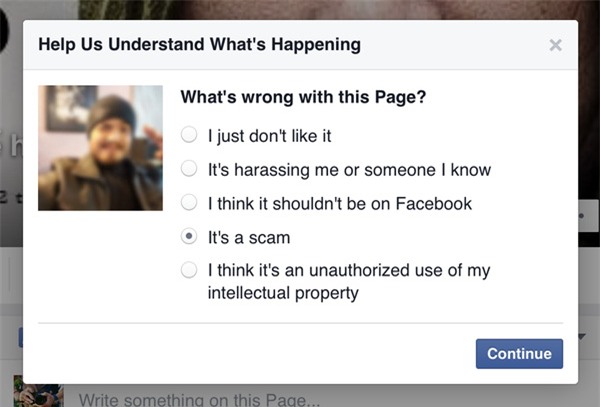Click the blurred profile photo in dialog
600x407 pixels.
(x=100, y=148)
